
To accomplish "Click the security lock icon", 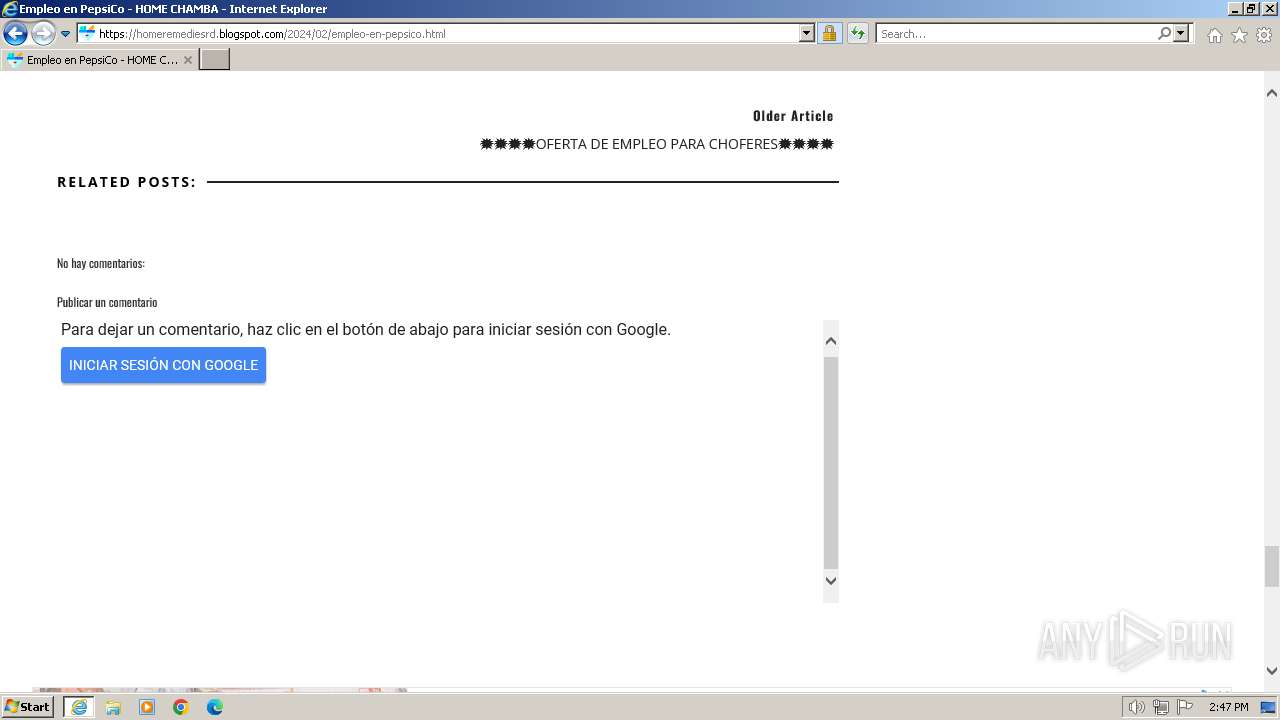I will (829, 33).
